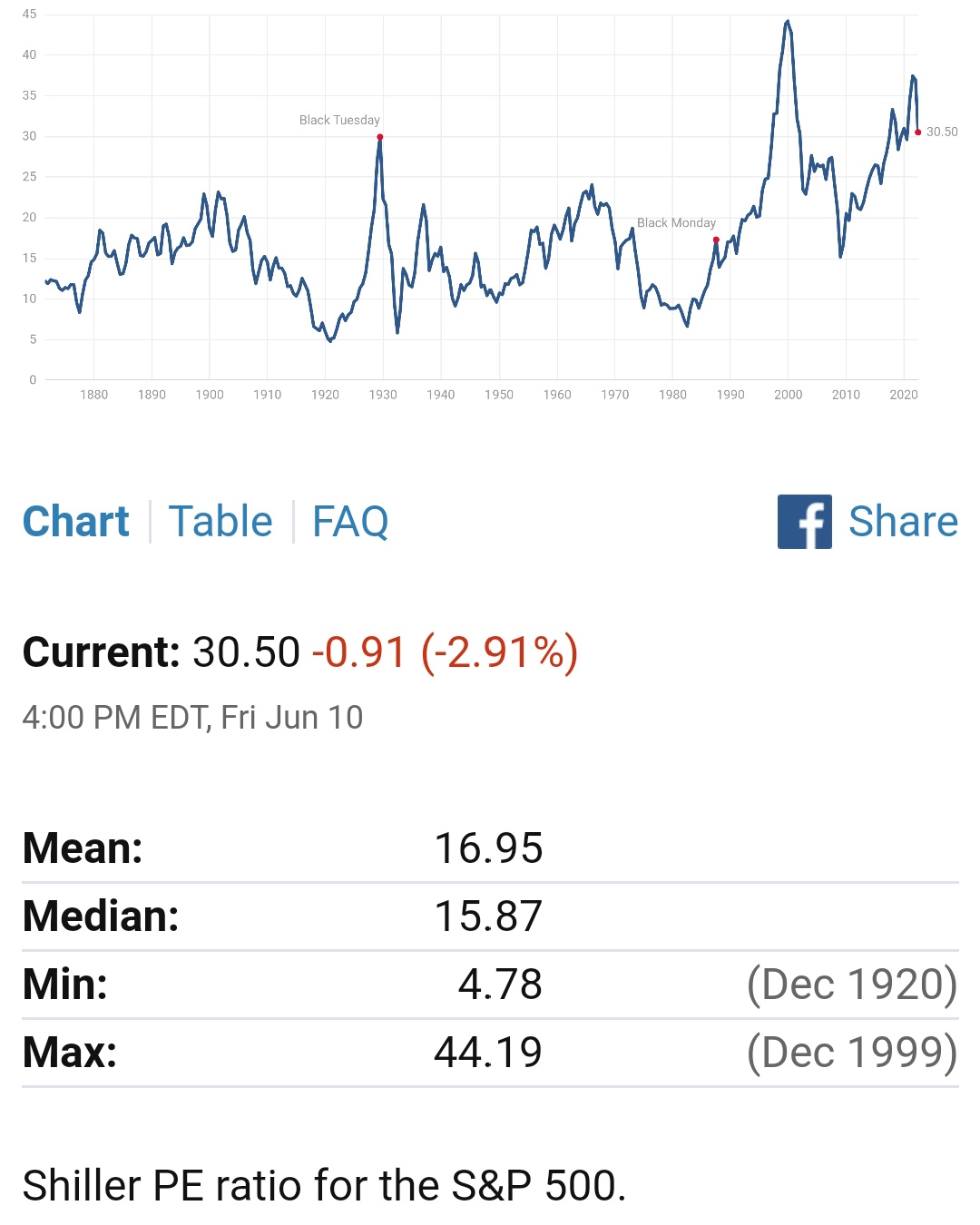Click the Black Monday annotation label
980x1225 pixels.
(676, 222)
